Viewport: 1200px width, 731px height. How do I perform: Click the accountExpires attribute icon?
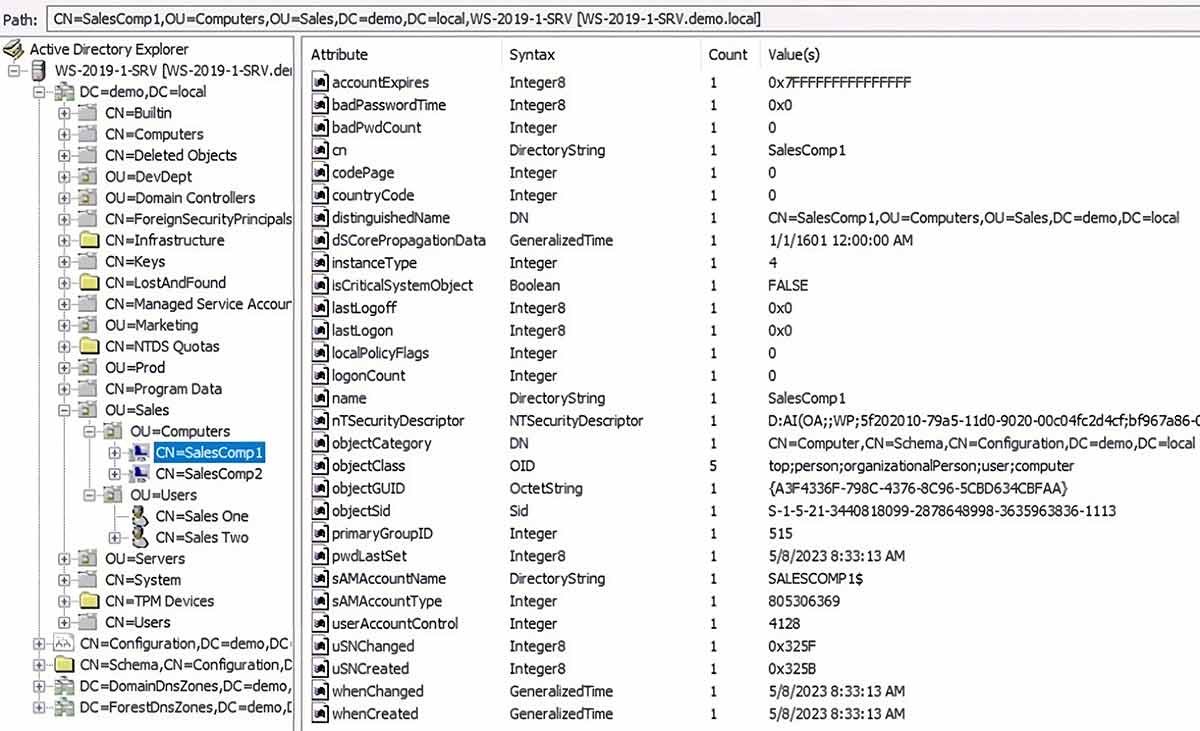pos(320,82)
